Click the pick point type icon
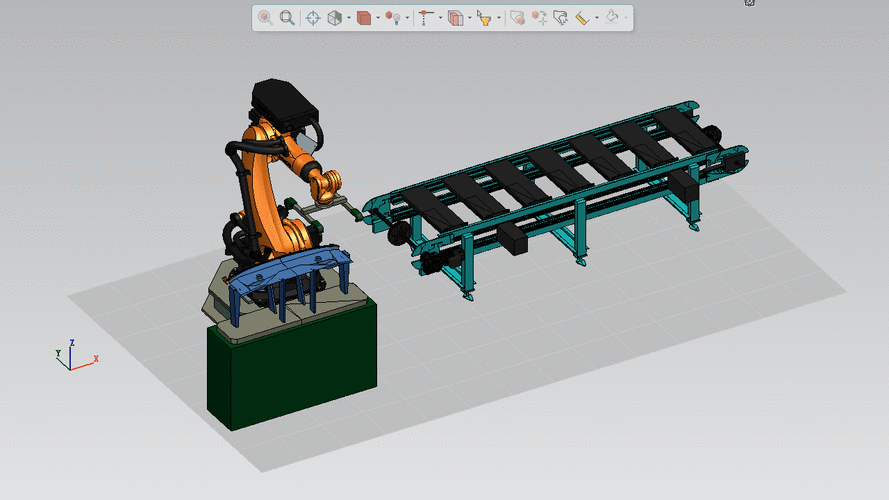This screenshot has height=500, width=889. click(x=425, y=18)
